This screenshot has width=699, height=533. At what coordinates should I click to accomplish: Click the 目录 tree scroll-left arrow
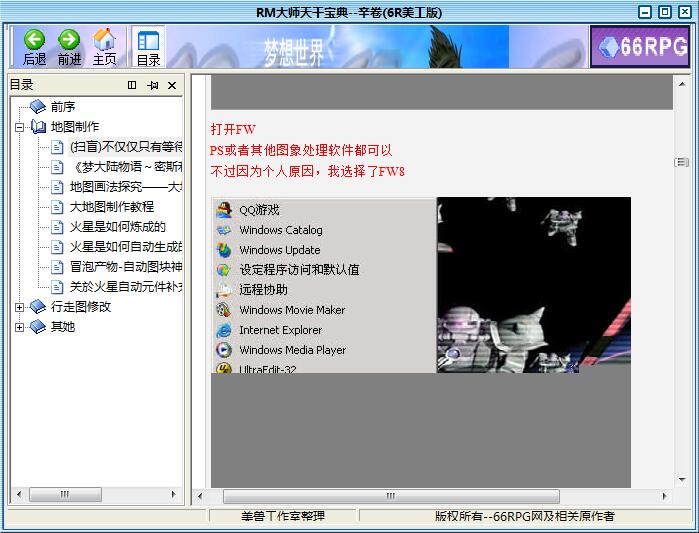click(x=19, y=494)
